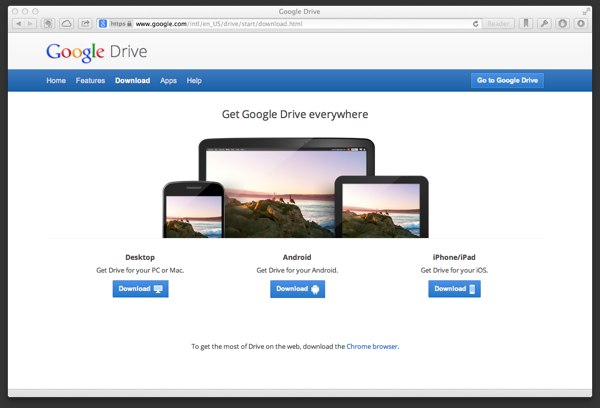Click the iPhone/iPad heading text
Screen dimensions: 600x408
454,257
